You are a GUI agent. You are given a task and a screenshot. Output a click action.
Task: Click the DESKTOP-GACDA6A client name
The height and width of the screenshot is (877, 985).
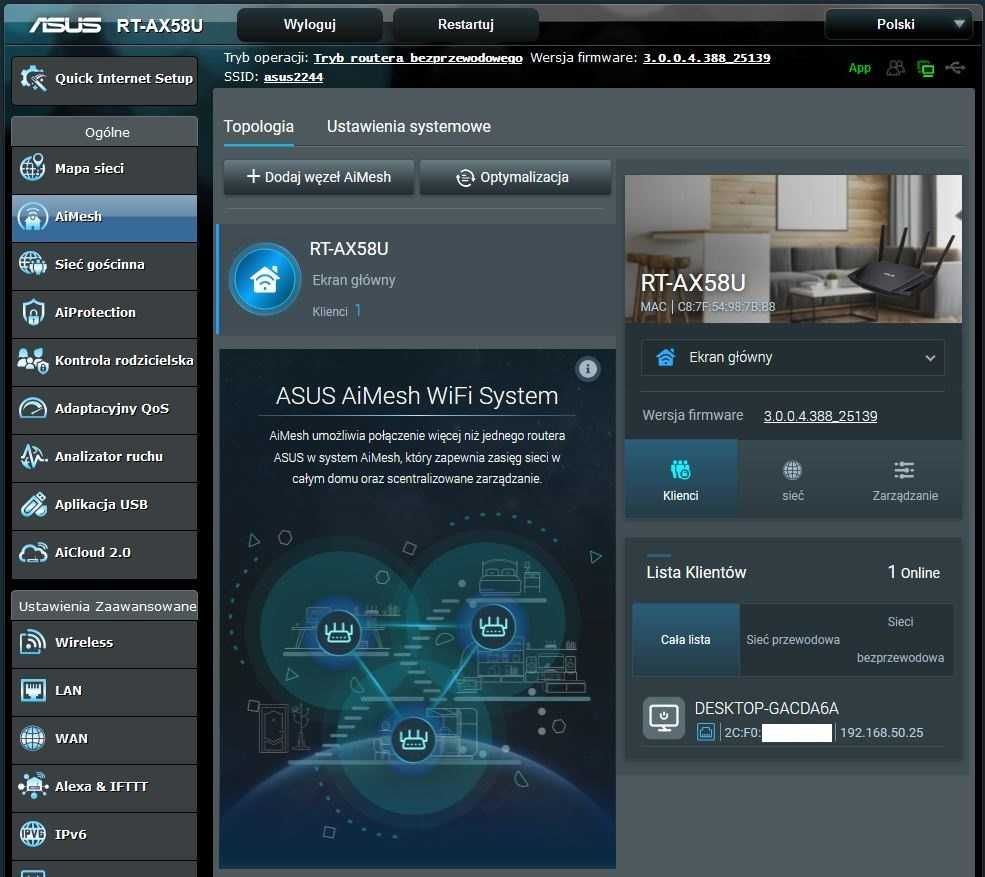pyautogui.click(x=766, y=709)
